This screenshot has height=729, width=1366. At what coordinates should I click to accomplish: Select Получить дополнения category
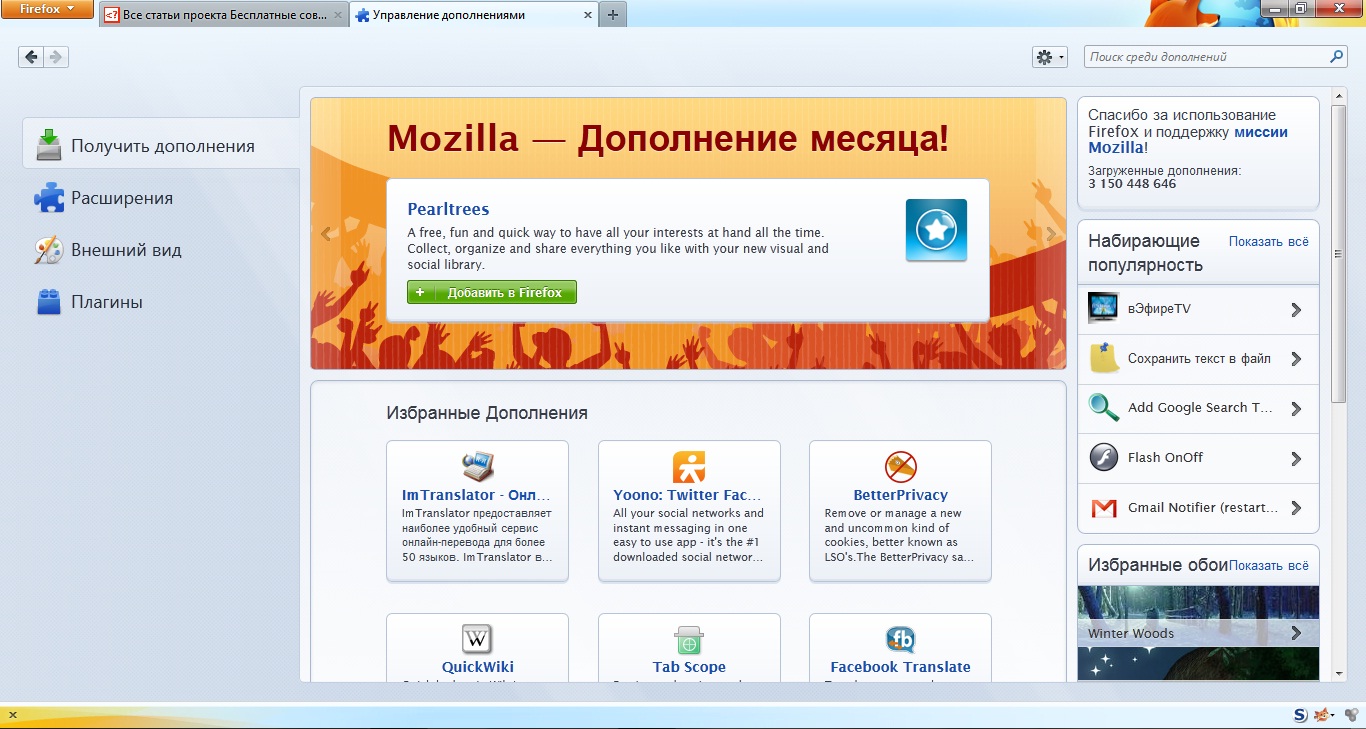tap(161, 146)
